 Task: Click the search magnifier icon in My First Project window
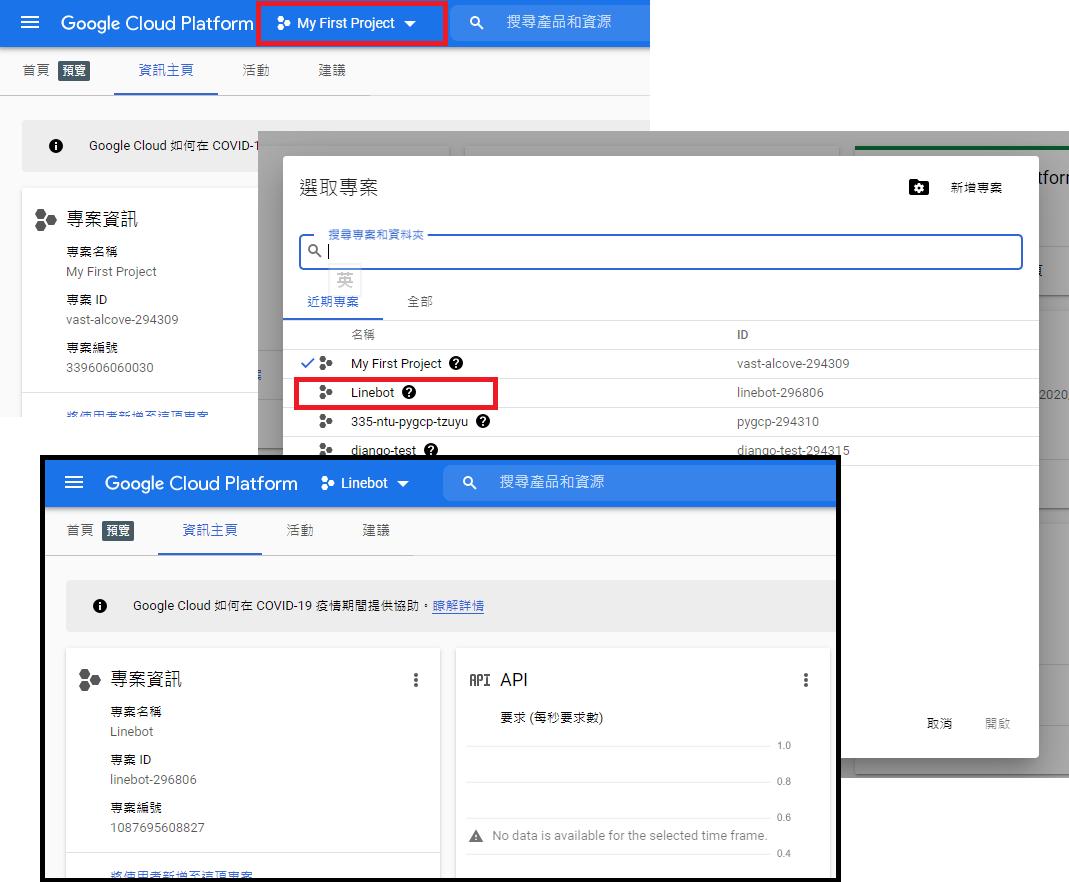477,22
